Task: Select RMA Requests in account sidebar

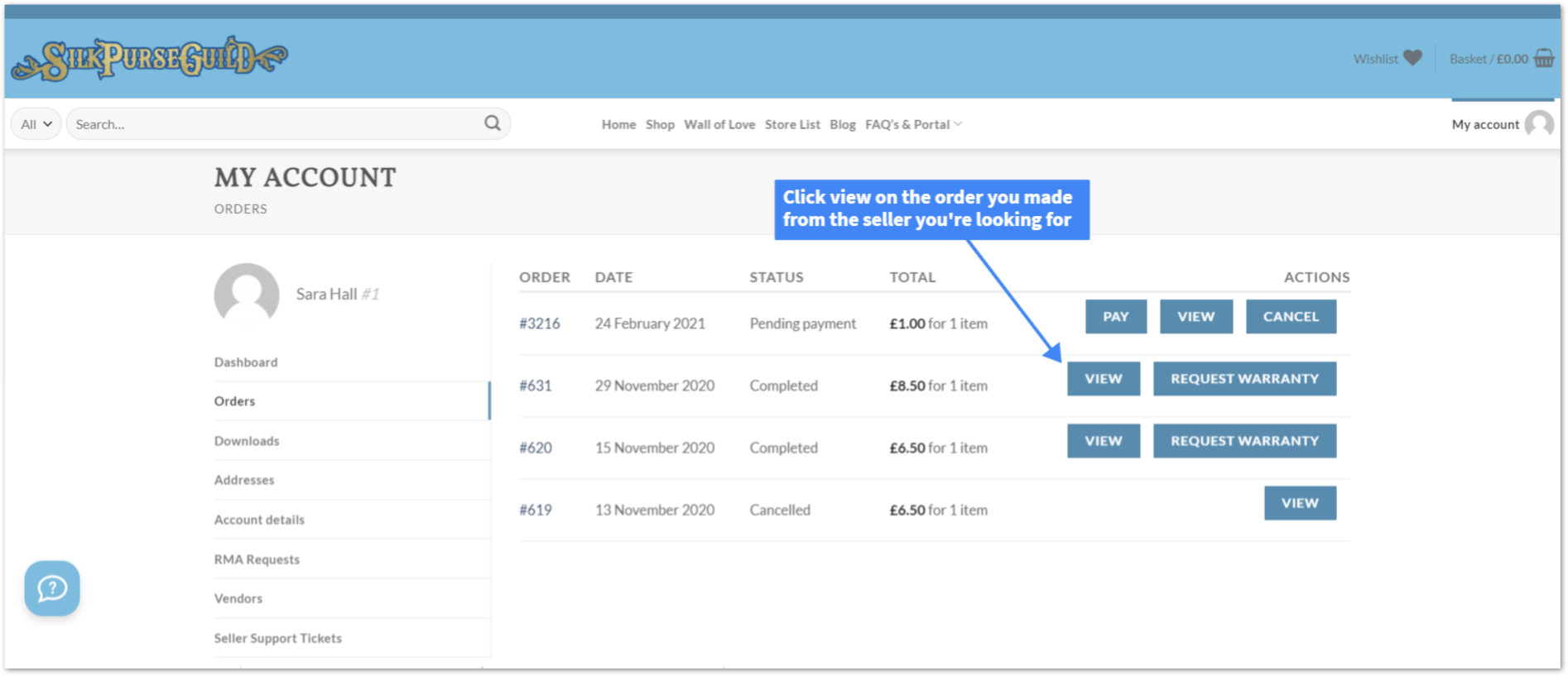Action: (x=257, y=559)
